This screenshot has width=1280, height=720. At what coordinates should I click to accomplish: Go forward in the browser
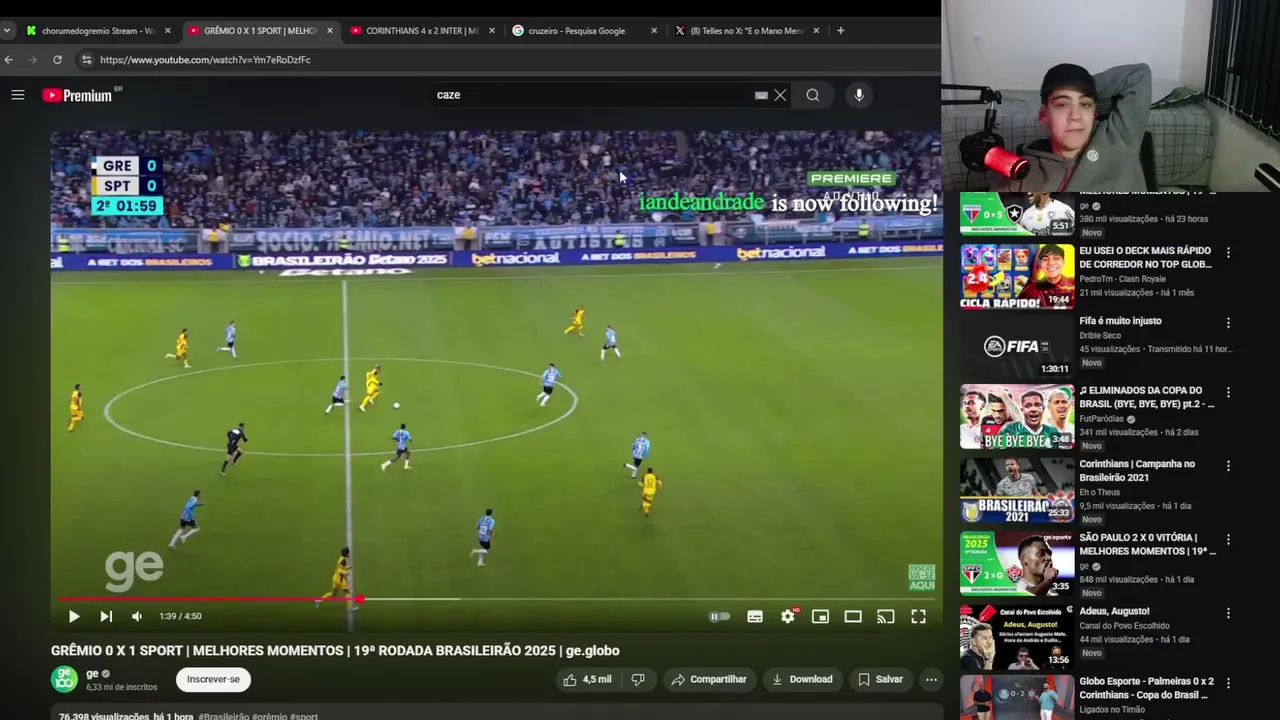click(32, 60)
